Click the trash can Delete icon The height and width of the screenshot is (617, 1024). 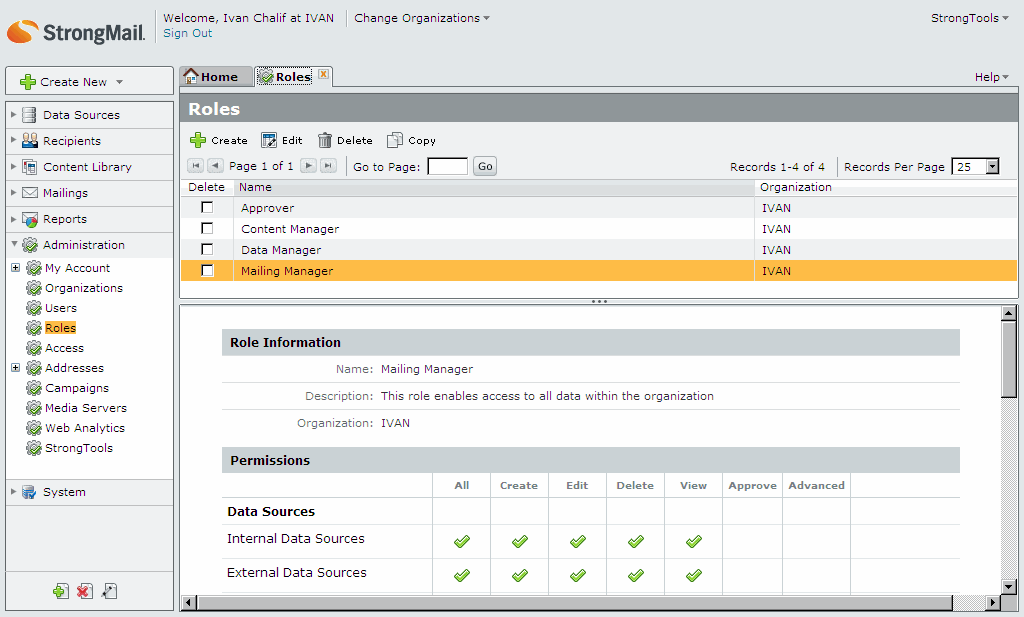coord(325,140)
